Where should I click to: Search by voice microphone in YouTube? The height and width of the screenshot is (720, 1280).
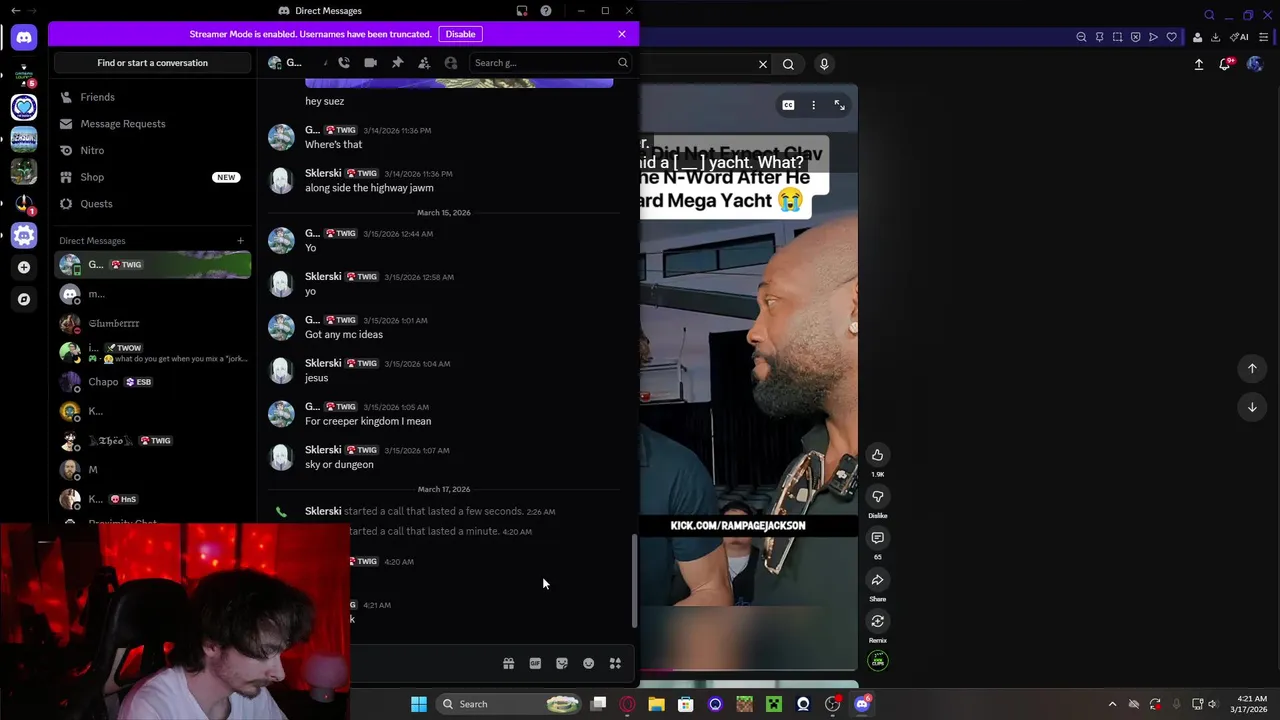click(x=824, y=64)
